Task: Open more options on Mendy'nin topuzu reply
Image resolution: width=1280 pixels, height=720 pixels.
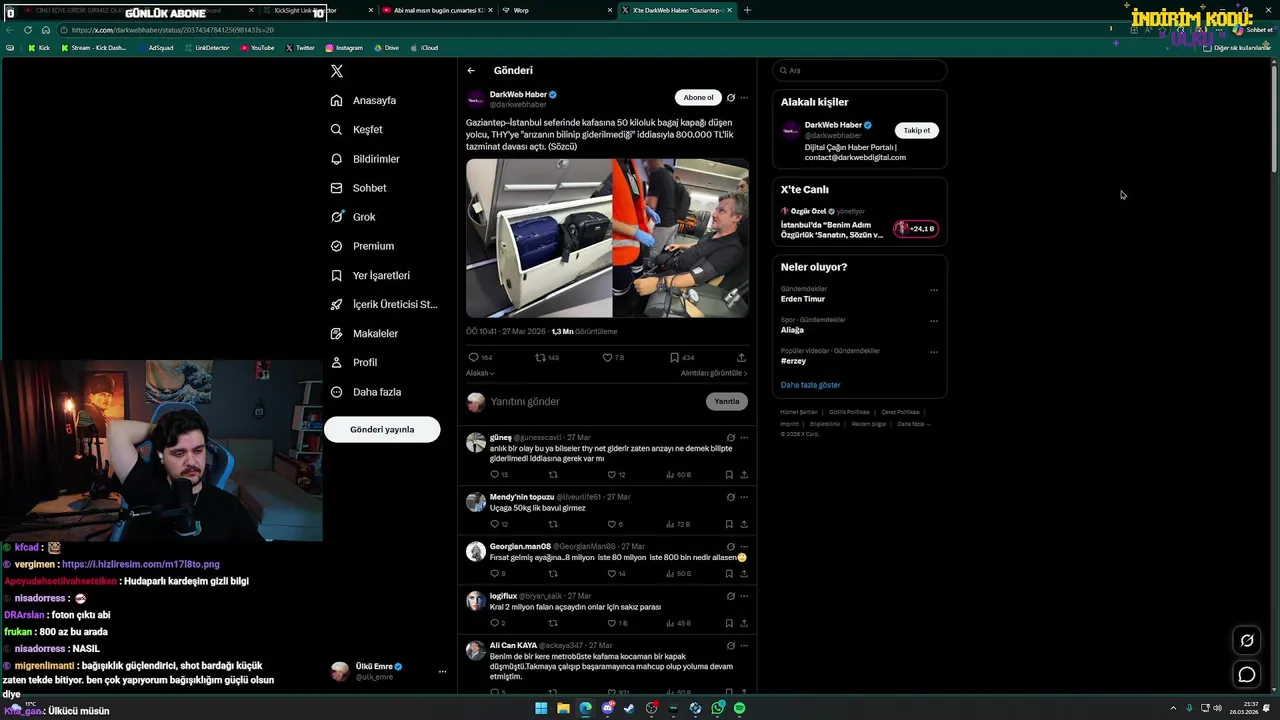Action: [x=743, y=497]
